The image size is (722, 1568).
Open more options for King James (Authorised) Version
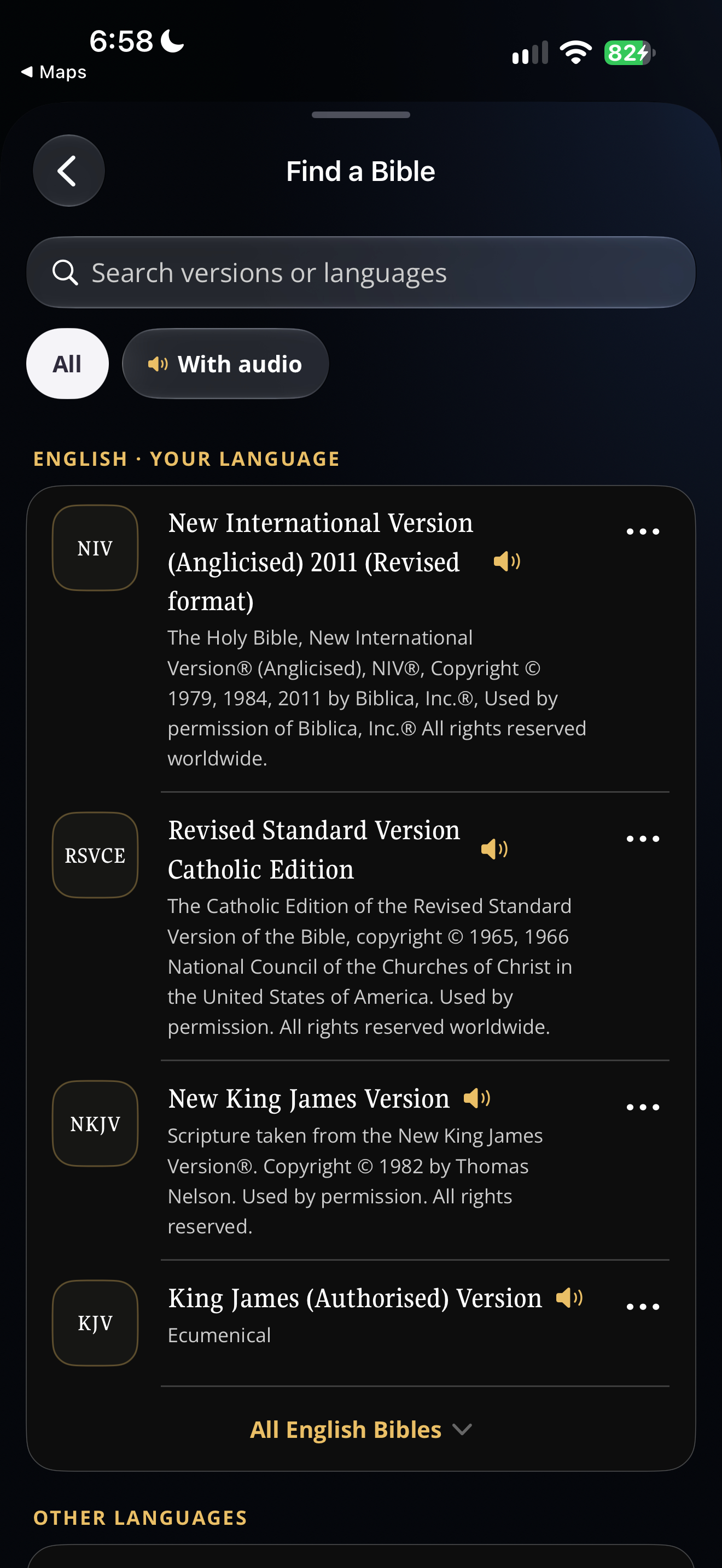pos(643,1307)
